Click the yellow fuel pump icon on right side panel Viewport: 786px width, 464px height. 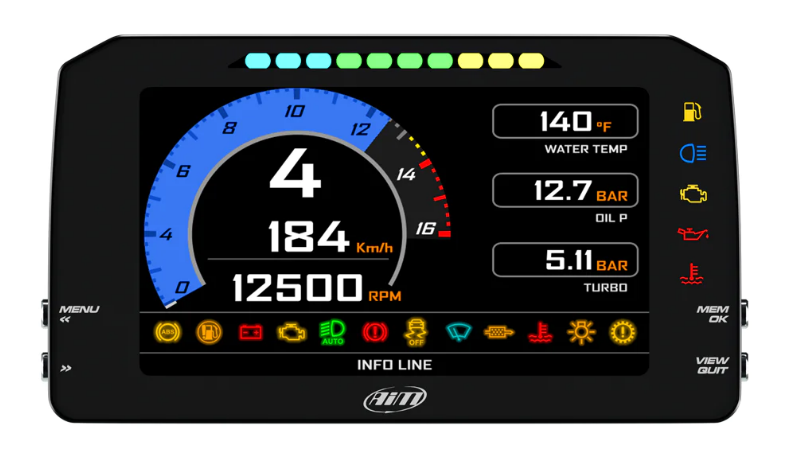pos(692,111)
